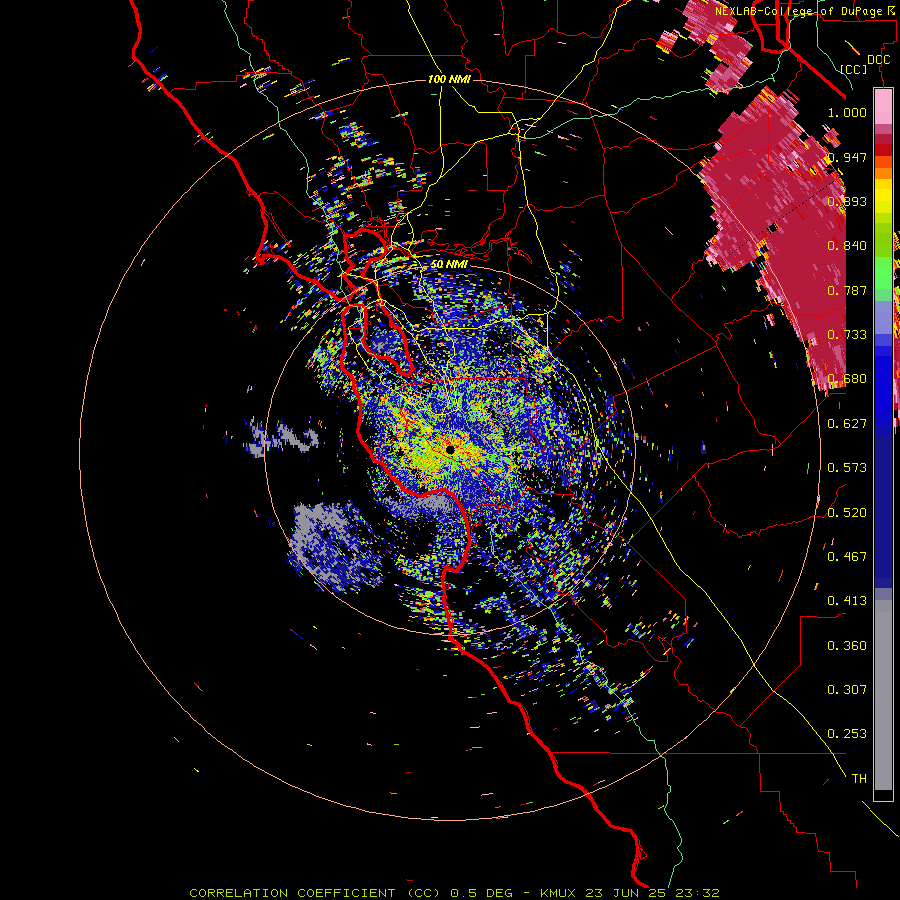Click the NEXLAB-College of DuPage credit text
The height and width of the screenshot is (900, 900).
[802, 11]
